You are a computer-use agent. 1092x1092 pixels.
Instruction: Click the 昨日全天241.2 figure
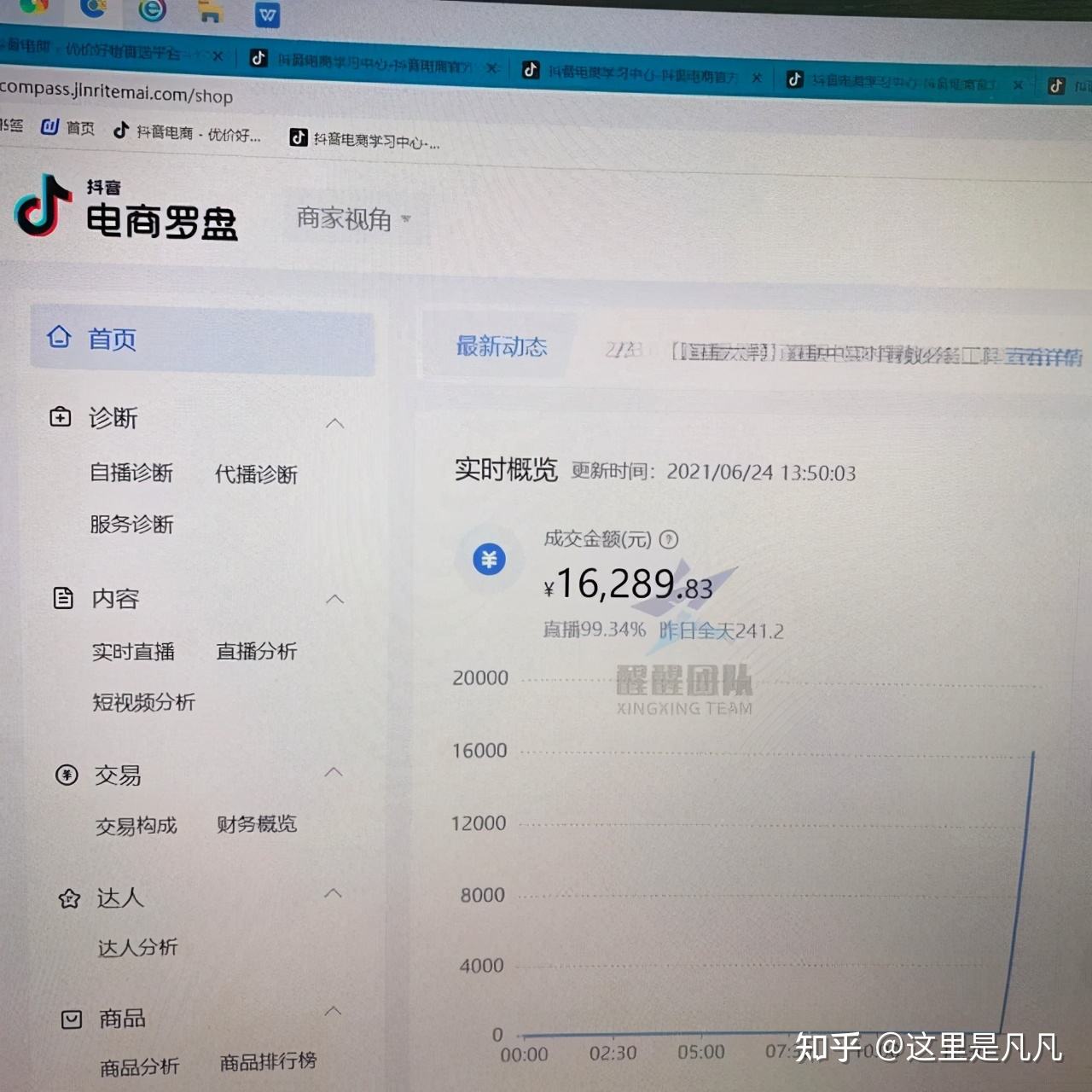click(x=722, y=631)
